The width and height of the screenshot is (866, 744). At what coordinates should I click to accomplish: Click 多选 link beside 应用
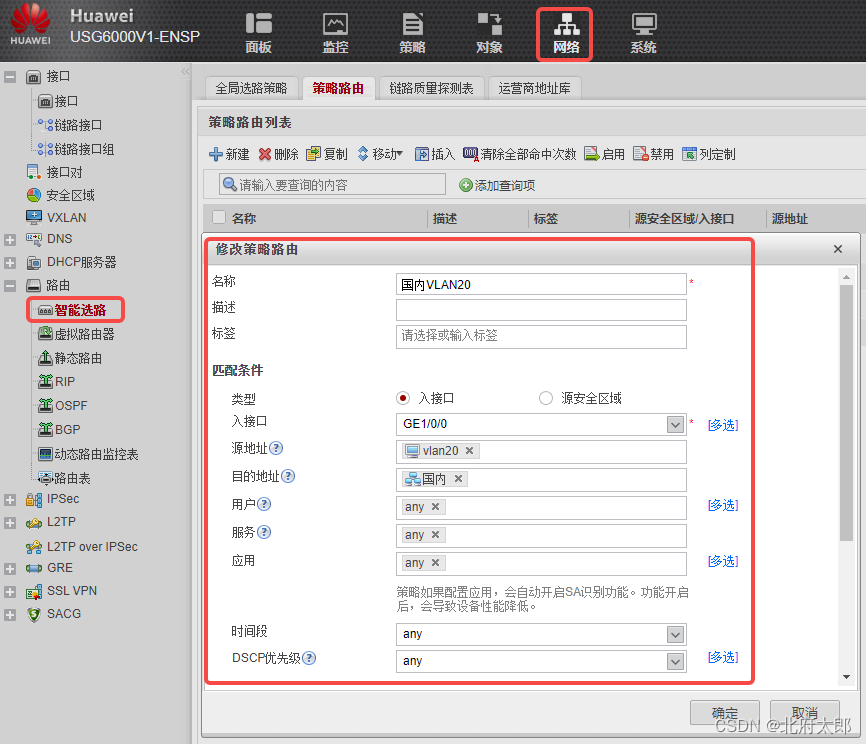(723, 561)
